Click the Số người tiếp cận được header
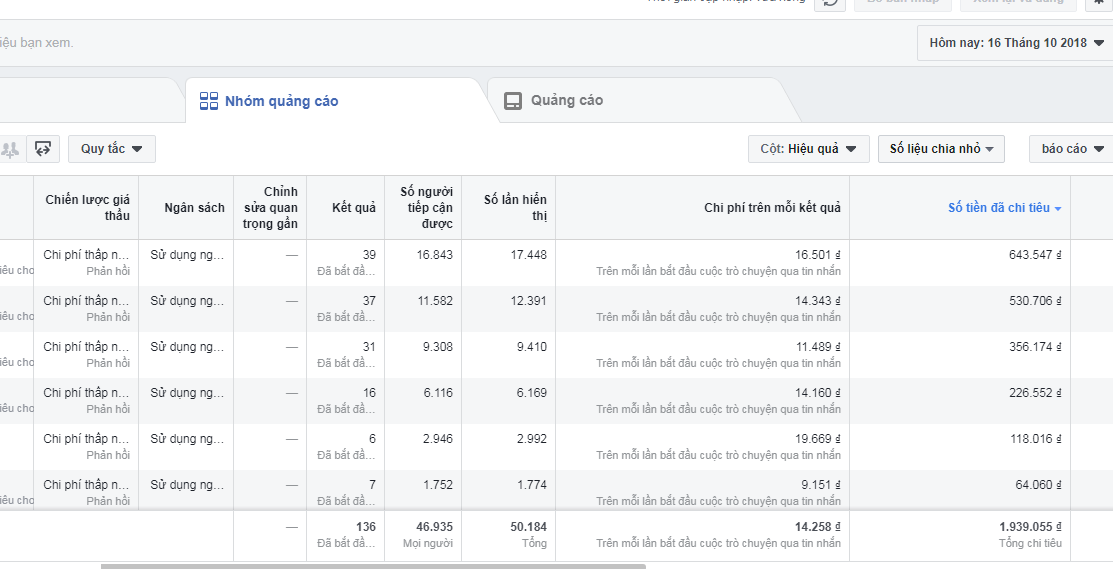The height and width of the screenshot is (569, 1113). click(426, 208)
